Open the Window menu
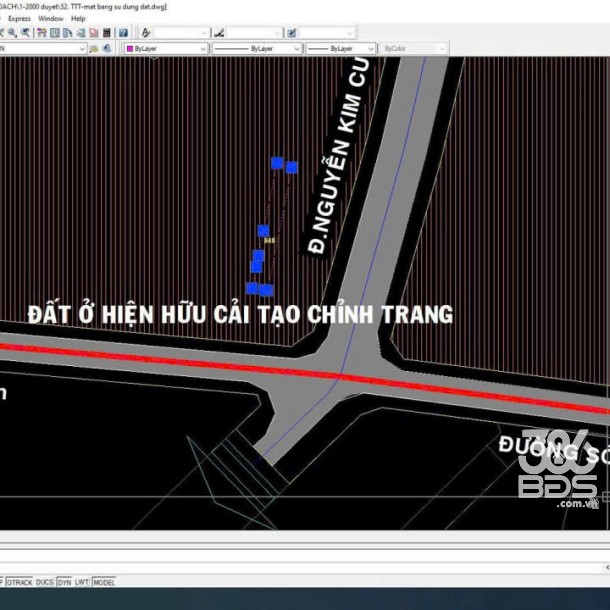Screen dimensions: 610x610 [51, 19]
